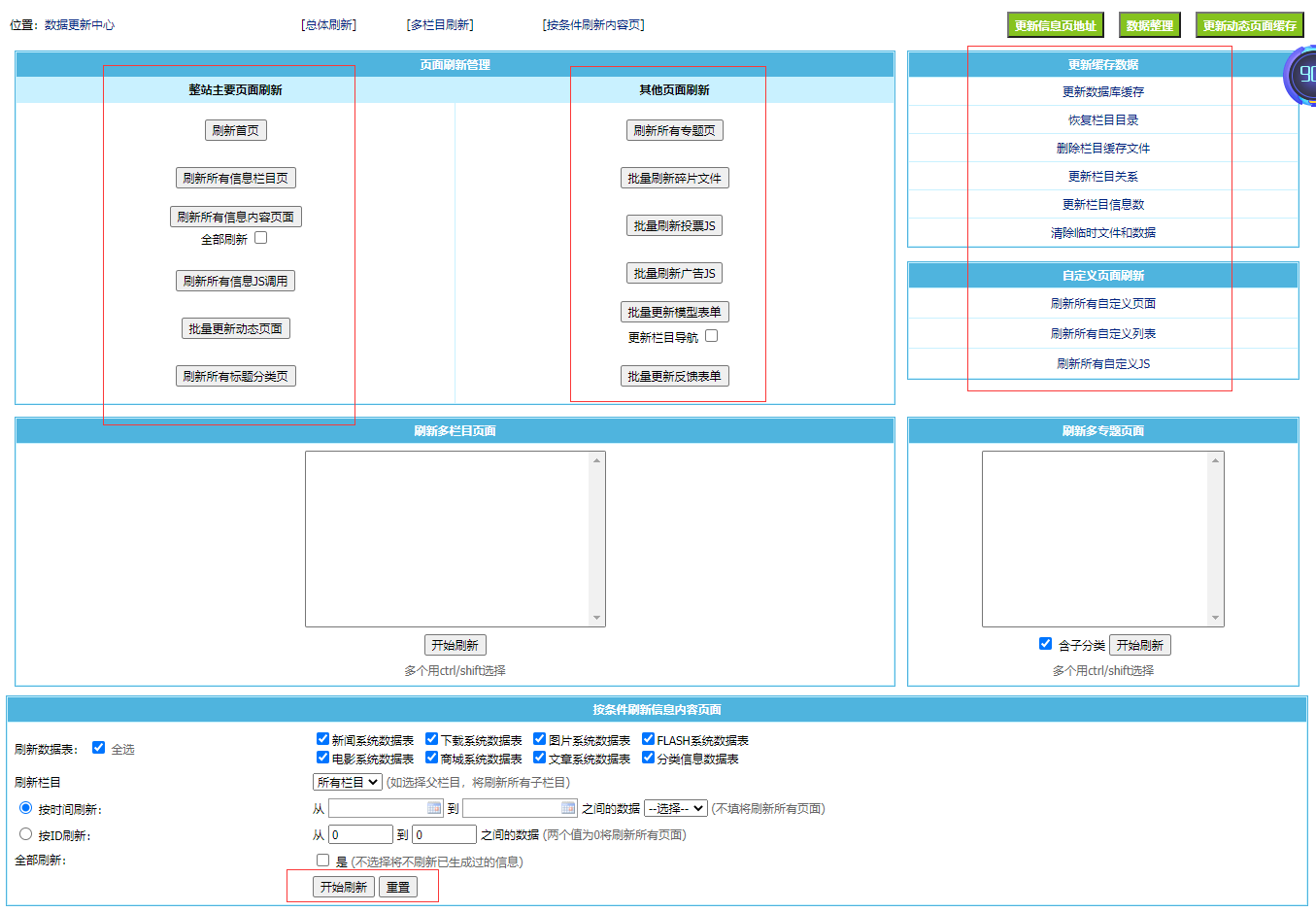Open the 所有栏目 dropdown

[348, 782]
